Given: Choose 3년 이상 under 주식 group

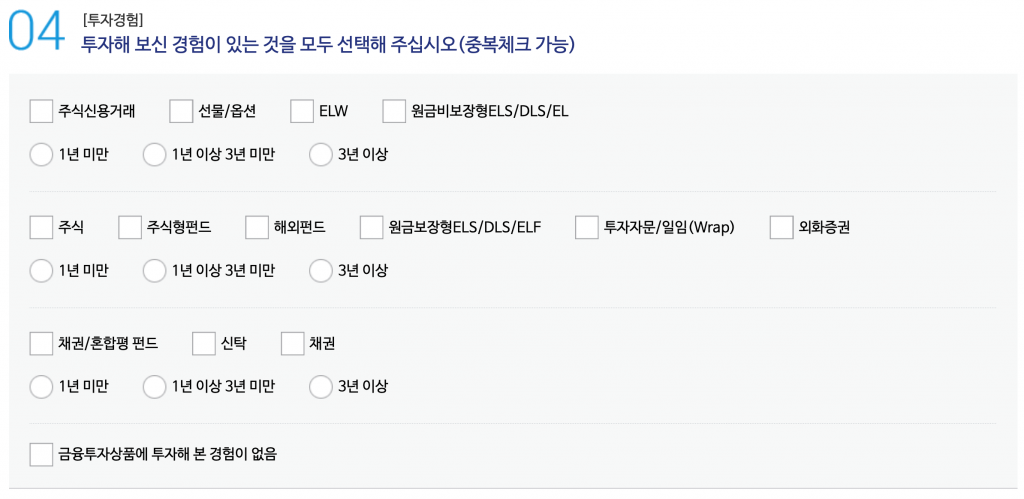Looking at the screenshot, I should [x=320, y=271].
